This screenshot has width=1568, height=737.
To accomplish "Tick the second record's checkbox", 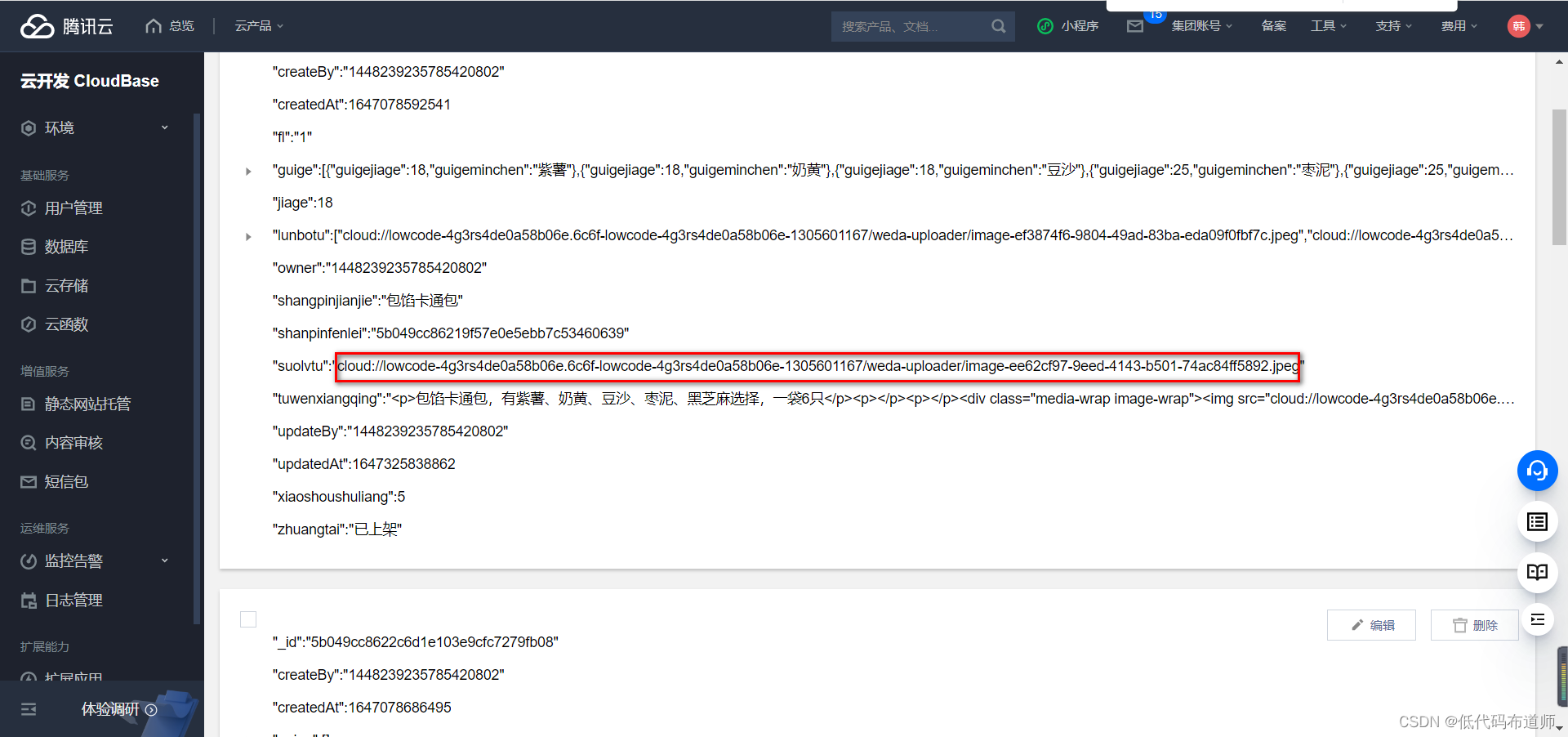I will (248, 619).
